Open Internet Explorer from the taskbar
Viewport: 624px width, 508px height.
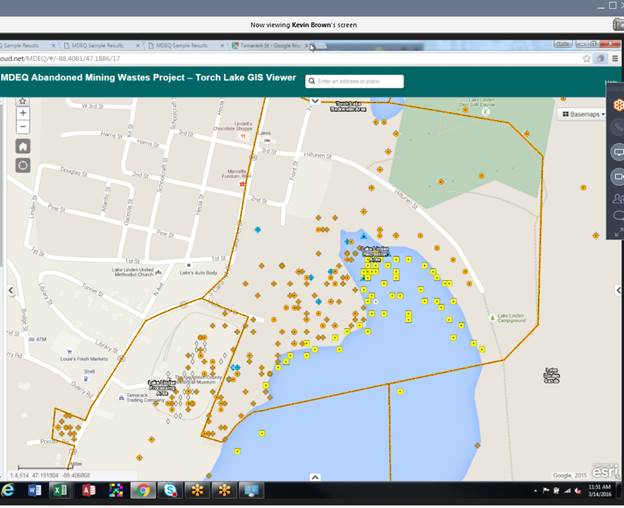tap(7, 490)
